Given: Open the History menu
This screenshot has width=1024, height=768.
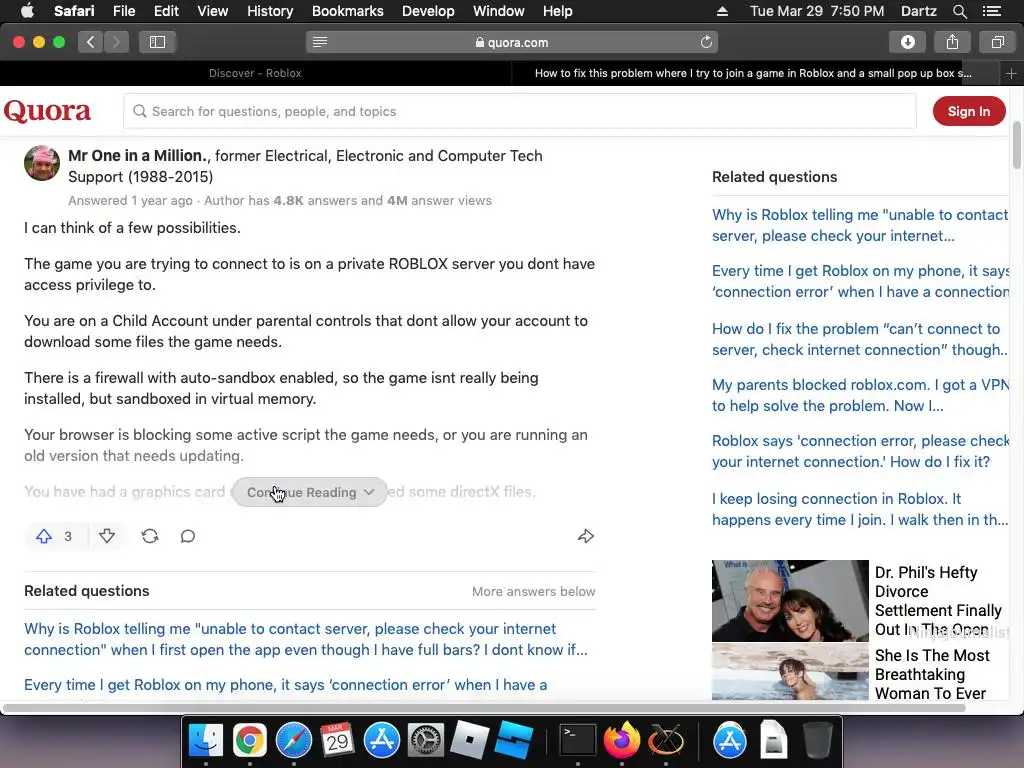Looking at the screenshot, I should tap(270, 11).
